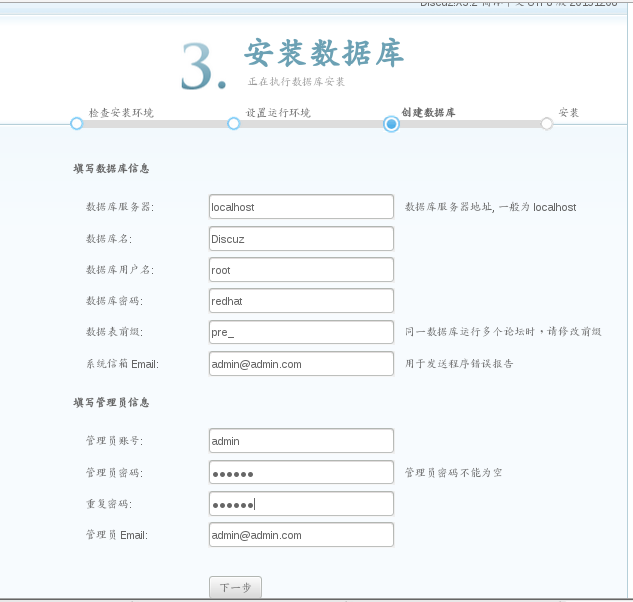Click the 检查安装环境 step circle
This screenshot has height=602, width=633.
tap(76, 124)
